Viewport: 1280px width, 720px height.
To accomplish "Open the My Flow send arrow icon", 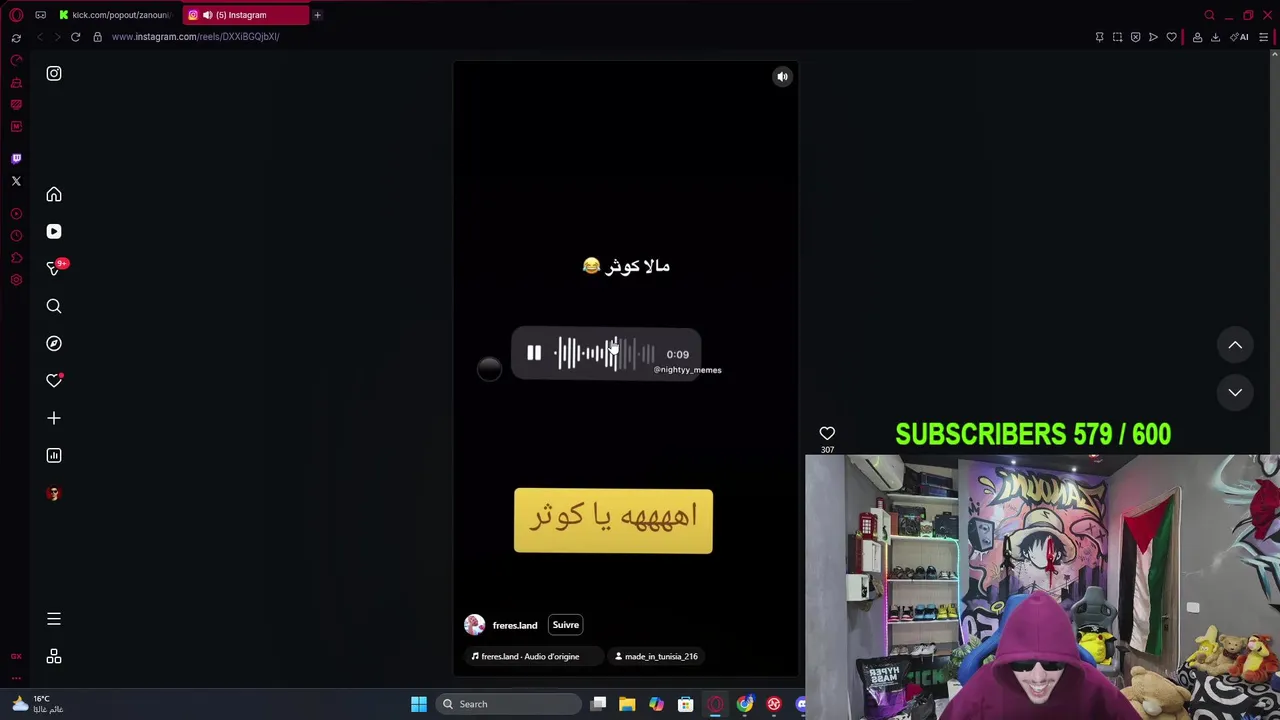I will point(1153,37).
